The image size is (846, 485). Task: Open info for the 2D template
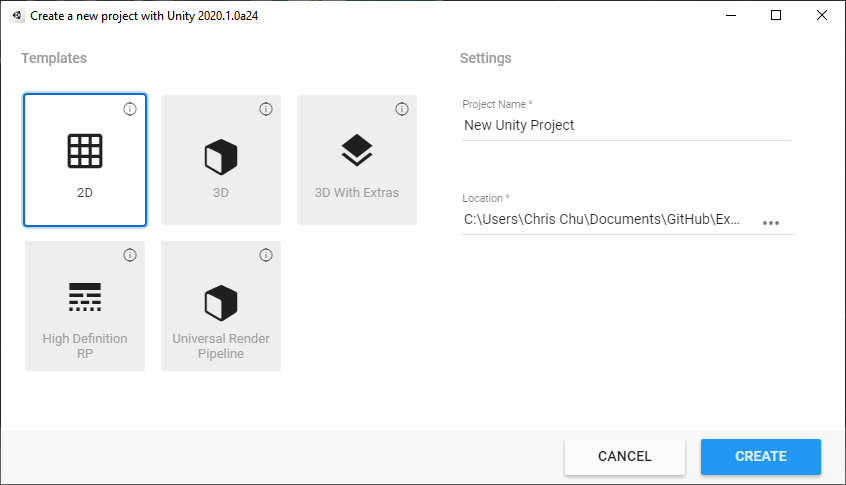(130, 109)
